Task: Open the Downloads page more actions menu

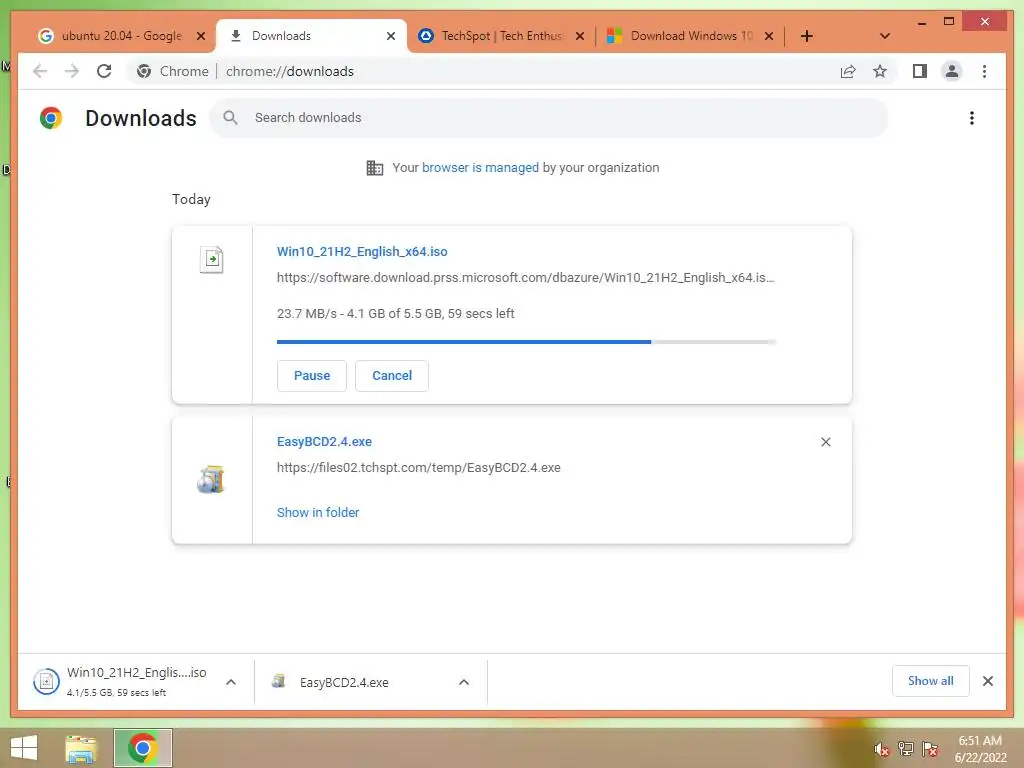Action: (x=972, y=118)
